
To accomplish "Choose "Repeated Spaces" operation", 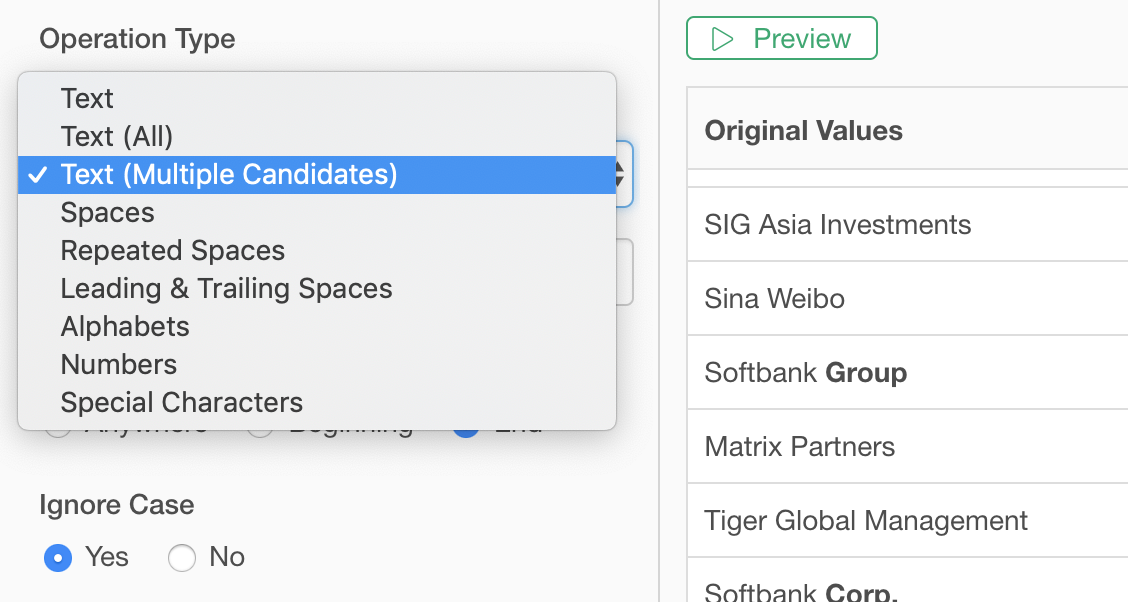I will click(x=172, y=250).
